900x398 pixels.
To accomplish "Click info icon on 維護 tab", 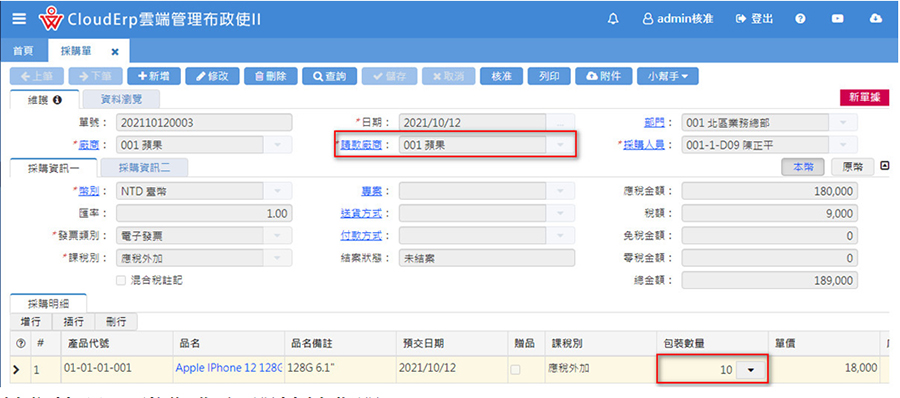I will [57, 99].
